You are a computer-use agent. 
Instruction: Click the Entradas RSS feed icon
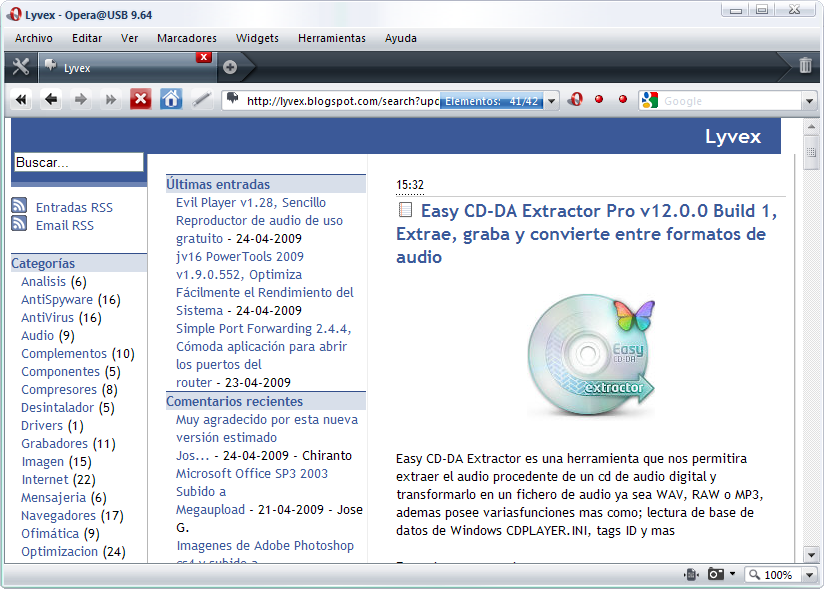tap(19, 207)
